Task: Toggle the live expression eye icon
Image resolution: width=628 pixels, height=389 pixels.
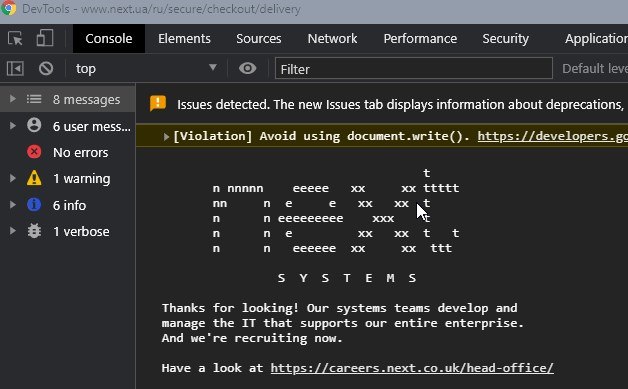Action: (248, 69)
